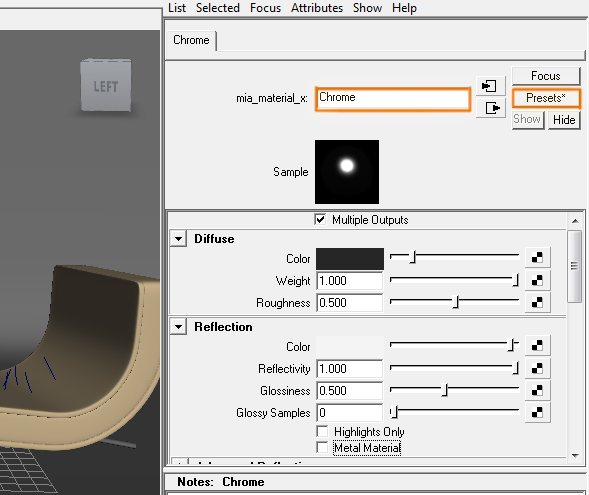Enable the Metal Material checkbox
This screenshot has height=495, width=589.
click(x=322, y=447)
